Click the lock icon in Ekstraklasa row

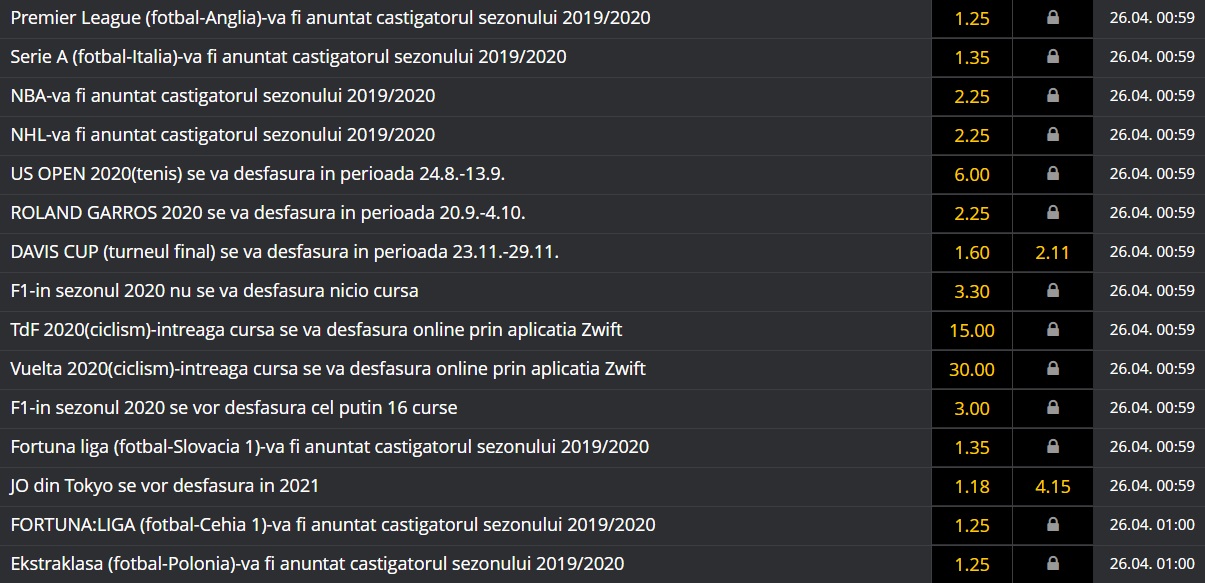click(1052, 564)
